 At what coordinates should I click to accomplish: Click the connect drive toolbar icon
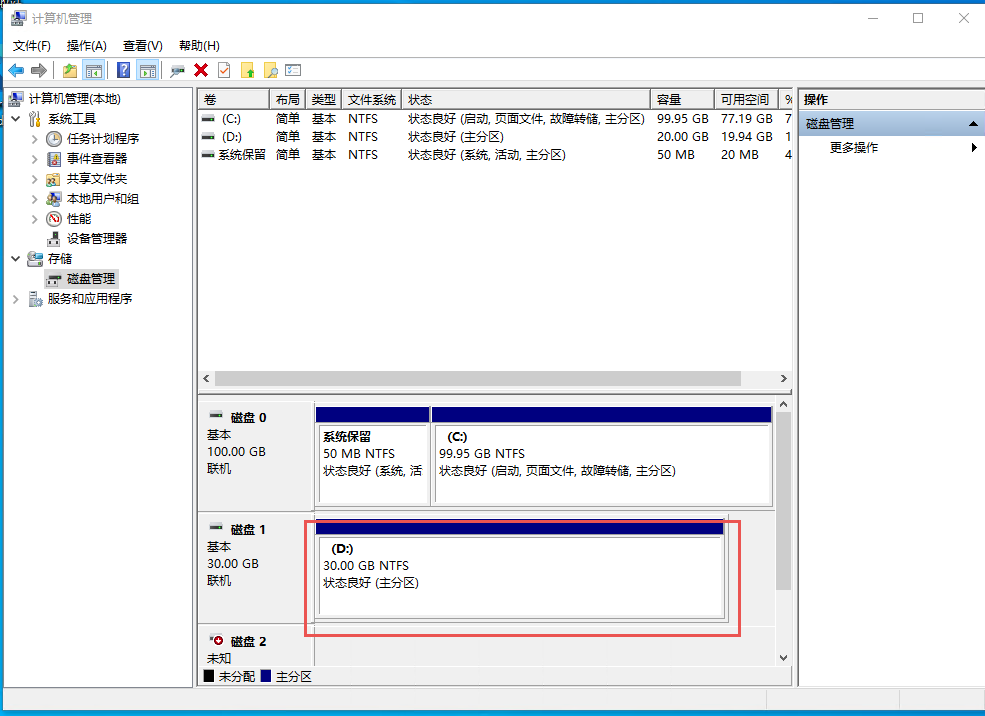[177, 70]
